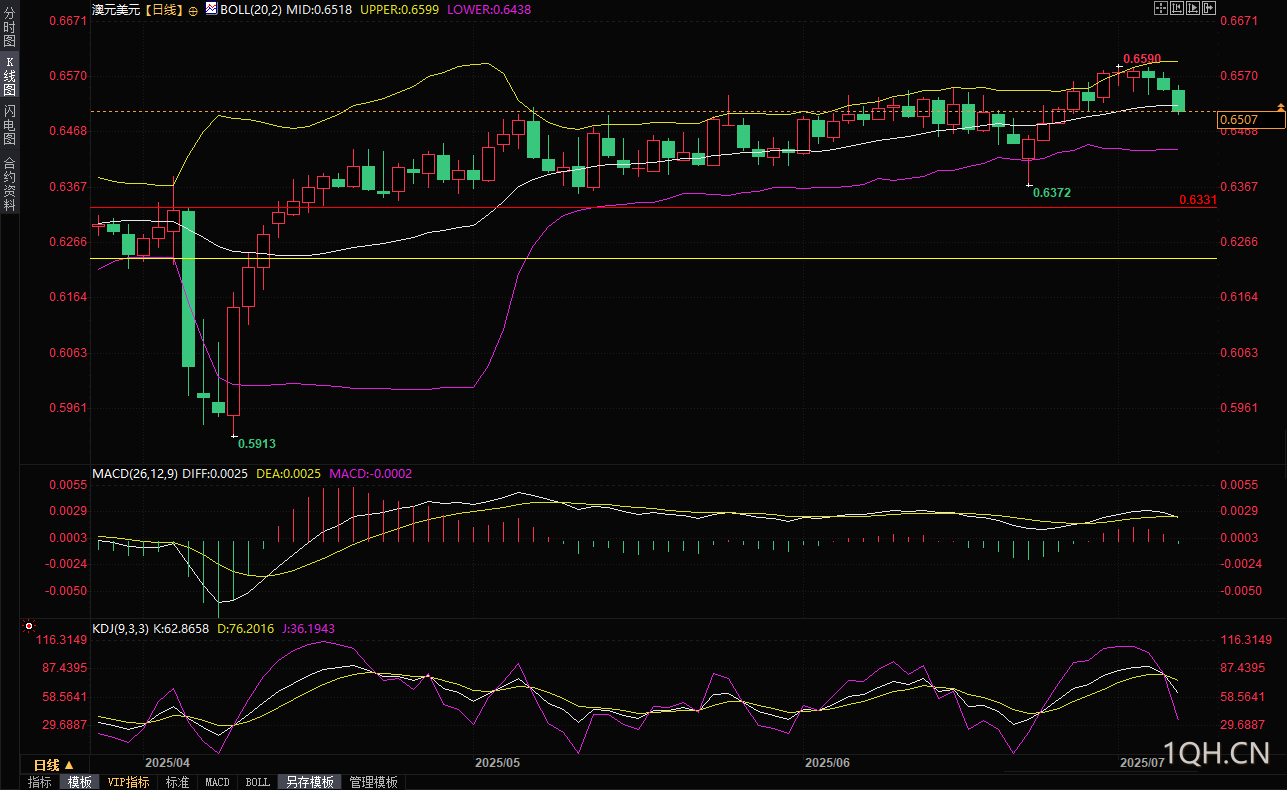Click the MID:0.6518 value in header
The height and width of the screenshot is (790, 1287).
319,9
